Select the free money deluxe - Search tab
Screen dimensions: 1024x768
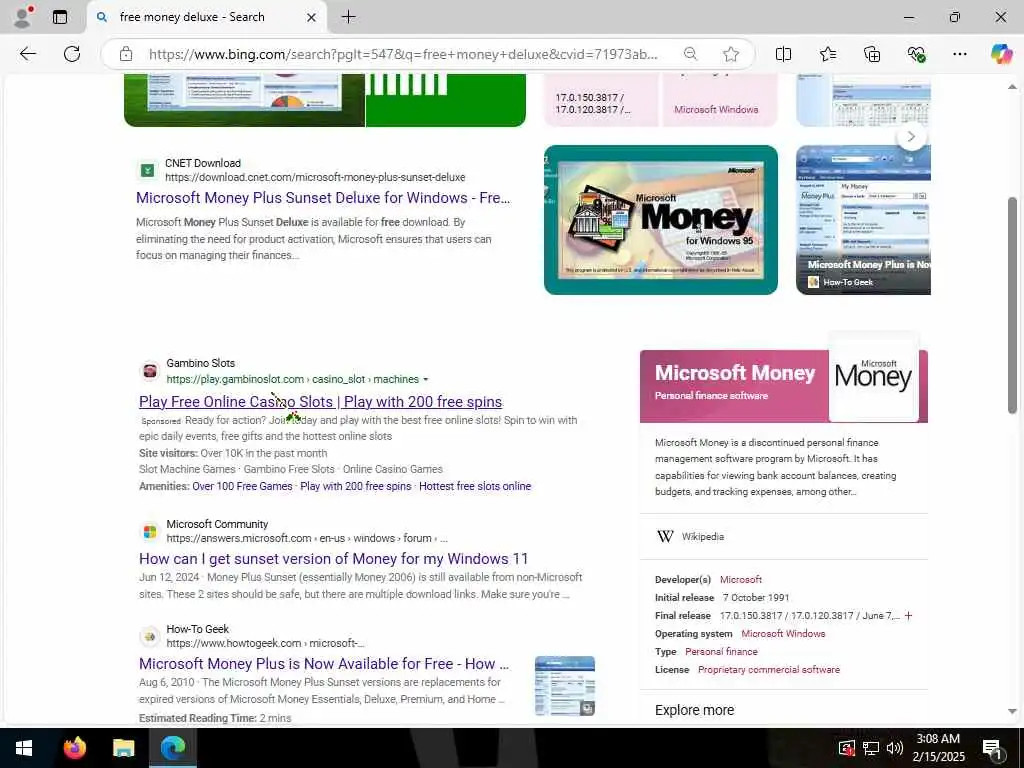tap(207, 18)
